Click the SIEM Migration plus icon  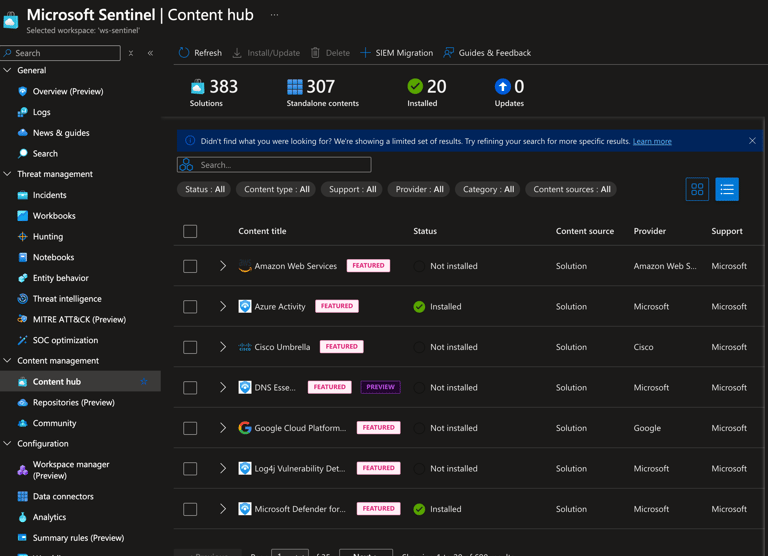pos(365,52)
